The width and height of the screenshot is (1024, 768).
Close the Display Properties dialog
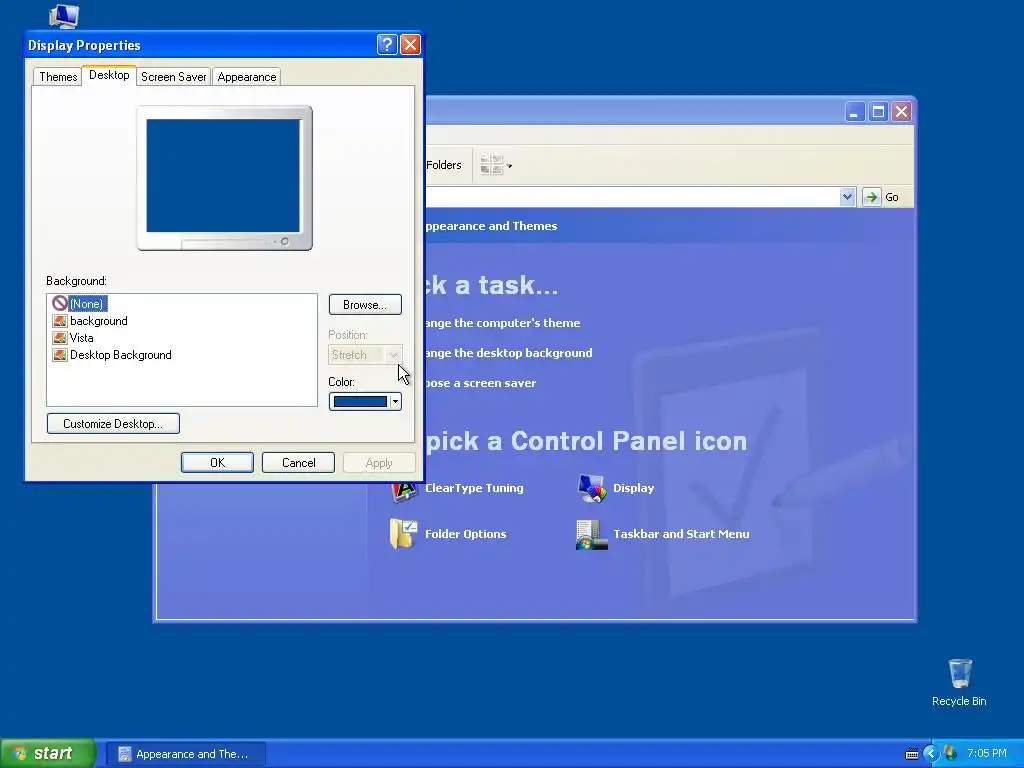(410, 44)
